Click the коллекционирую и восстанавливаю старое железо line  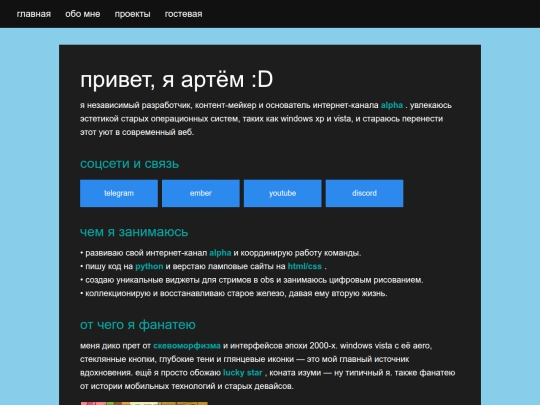pos(234,293)
